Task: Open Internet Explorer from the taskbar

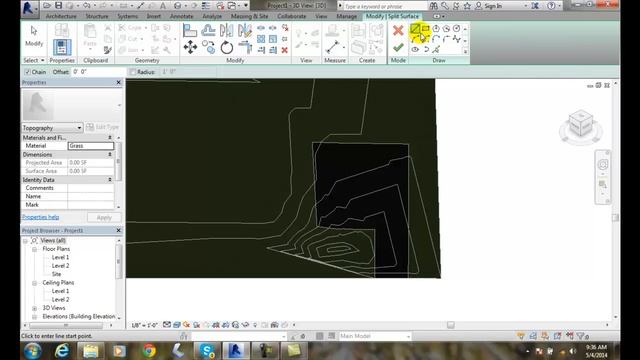Action: click(x=62, y=351)
